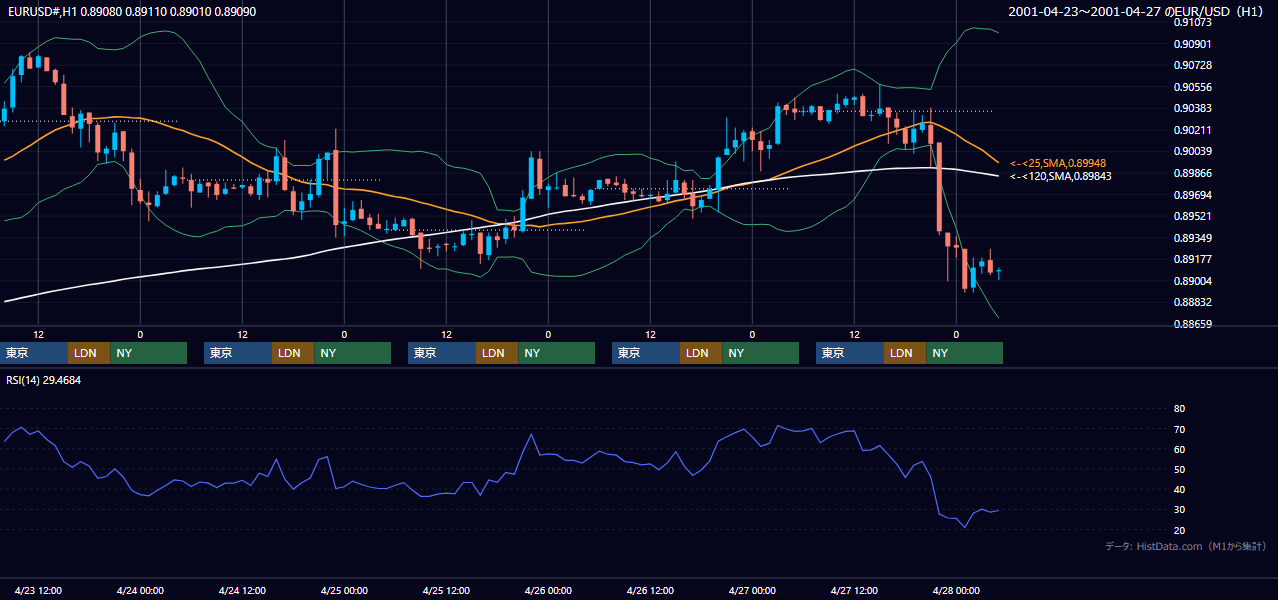The width and height of the screenshot is (1278, 600).
Task: Select RSI scale level 80
Action: [1179, 409]
